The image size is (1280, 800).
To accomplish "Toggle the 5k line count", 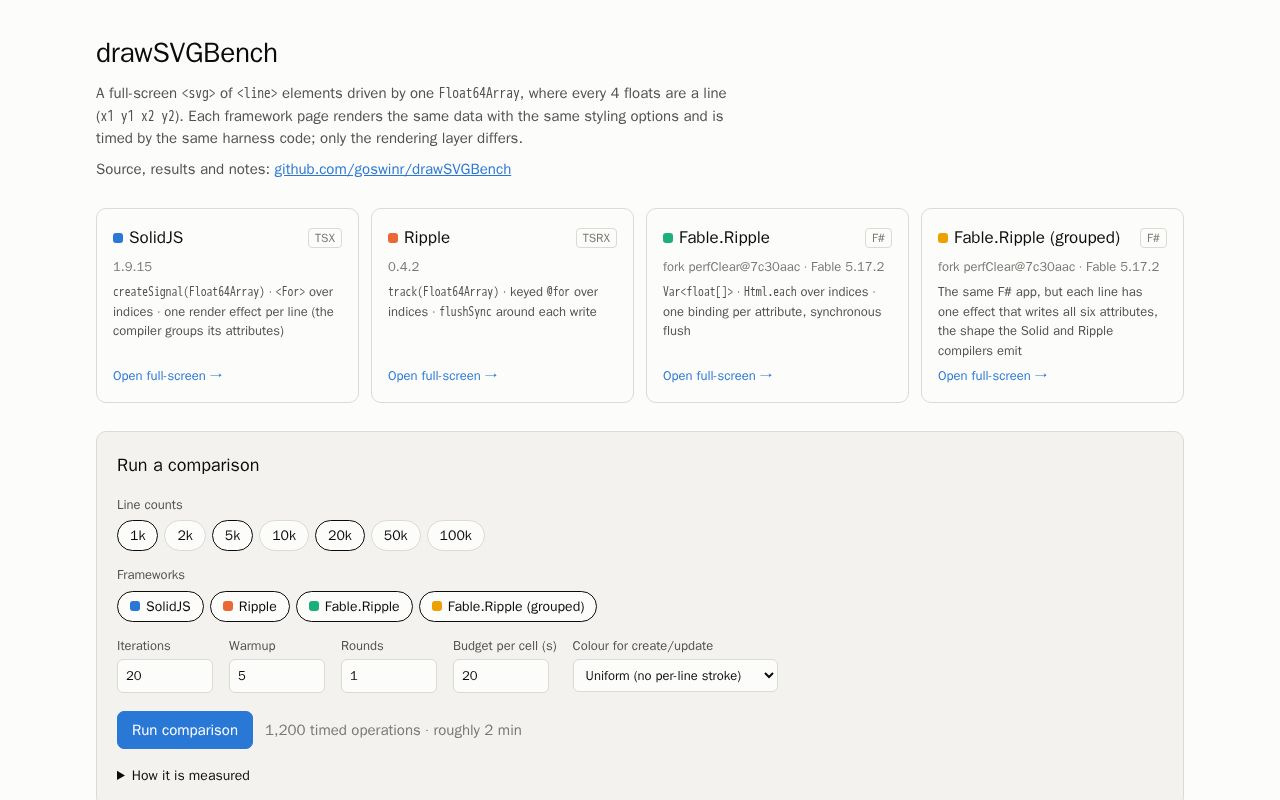I will pyautogui.click(x=232, y=536).
